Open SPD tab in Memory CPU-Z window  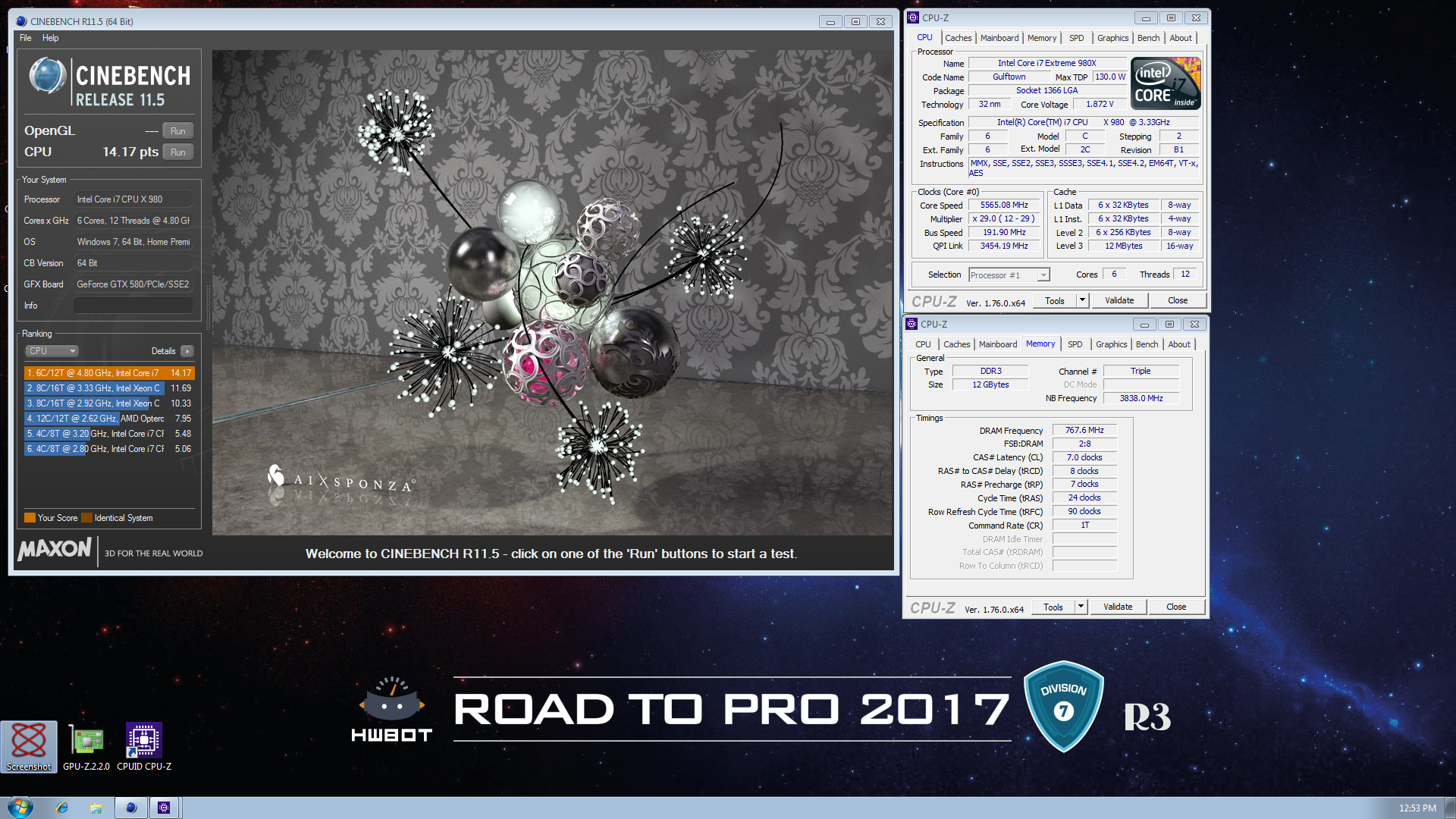pos(1075,344)
